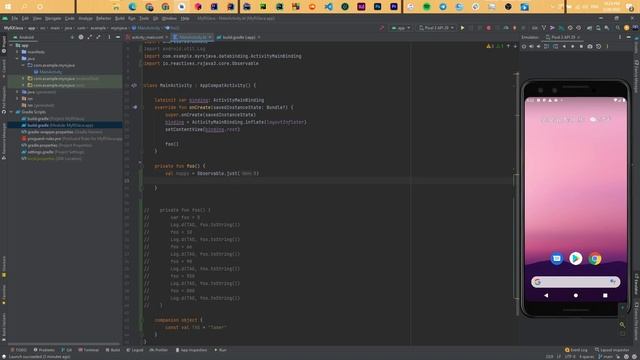Open the Chrome app on emulator
The height and width of the screenshot is (360, 640).
[595, 259]
